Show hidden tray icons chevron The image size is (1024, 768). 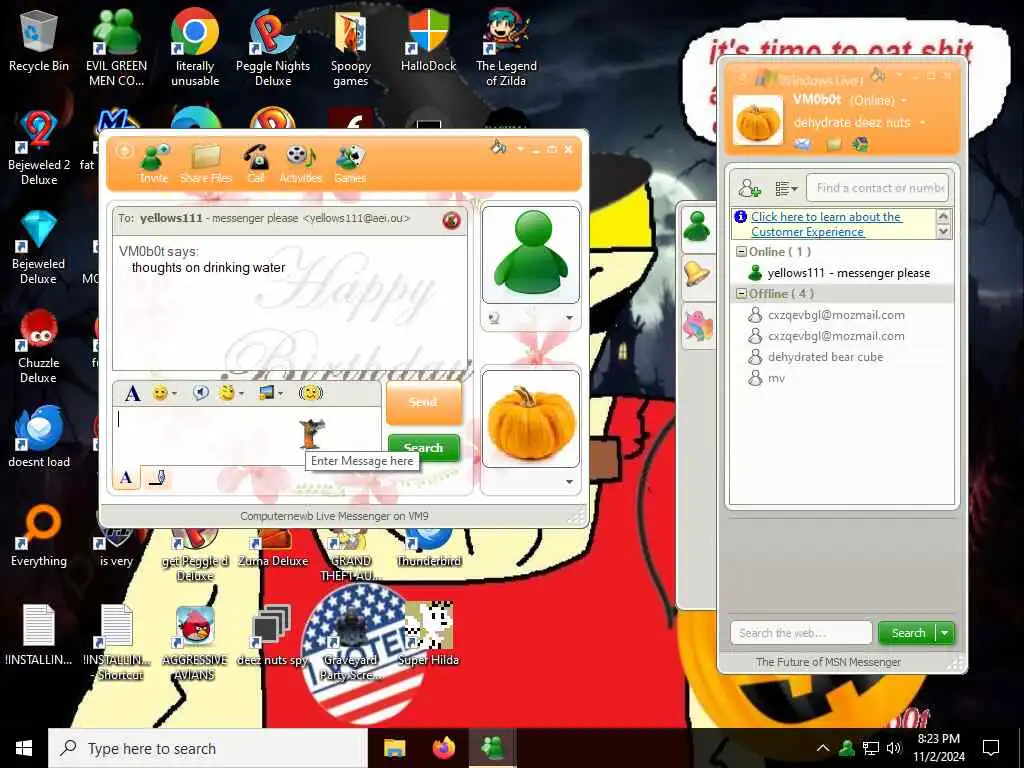pos(823,747)
